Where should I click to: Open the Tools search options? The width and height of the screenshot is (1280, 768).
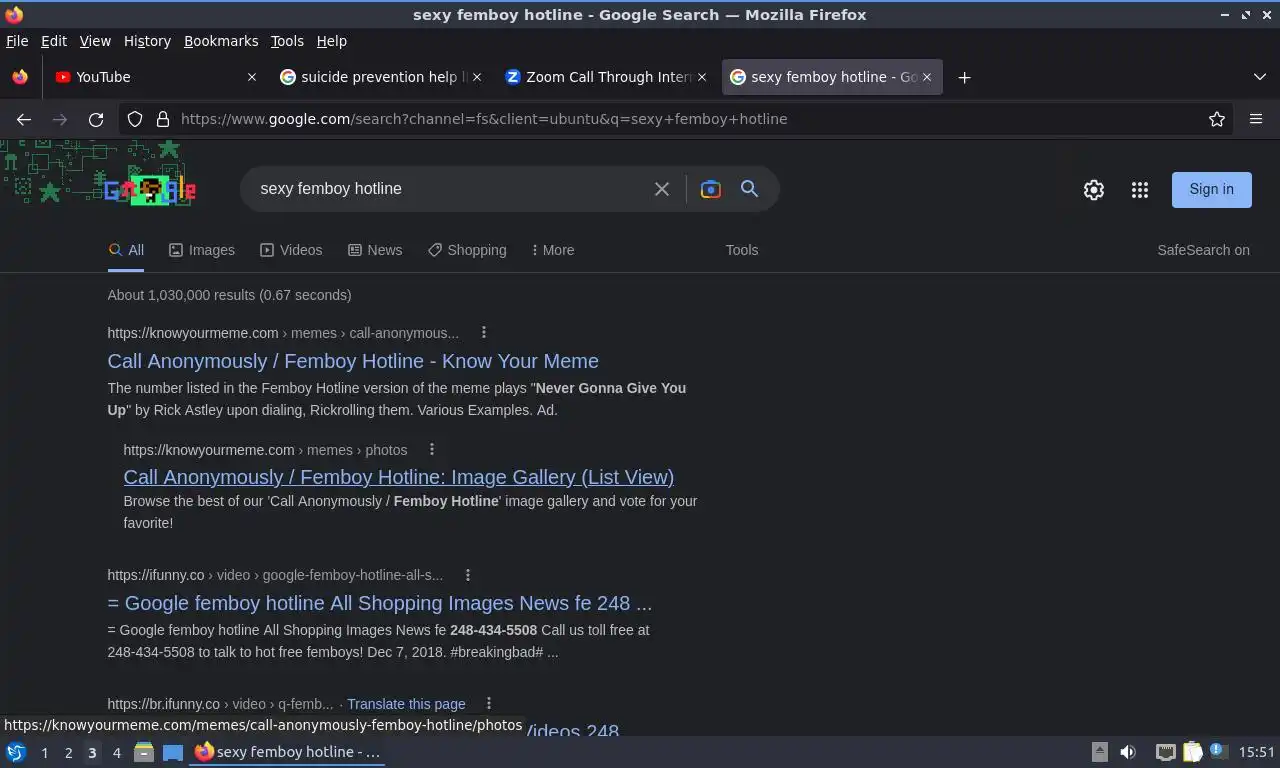pos(742,250)
